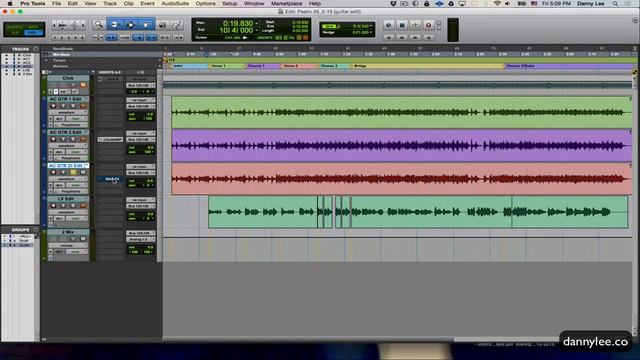This screenshot has width=640, height=360.
Task: Select the AC GTR DI Edit track name
Action: point(66,165)
